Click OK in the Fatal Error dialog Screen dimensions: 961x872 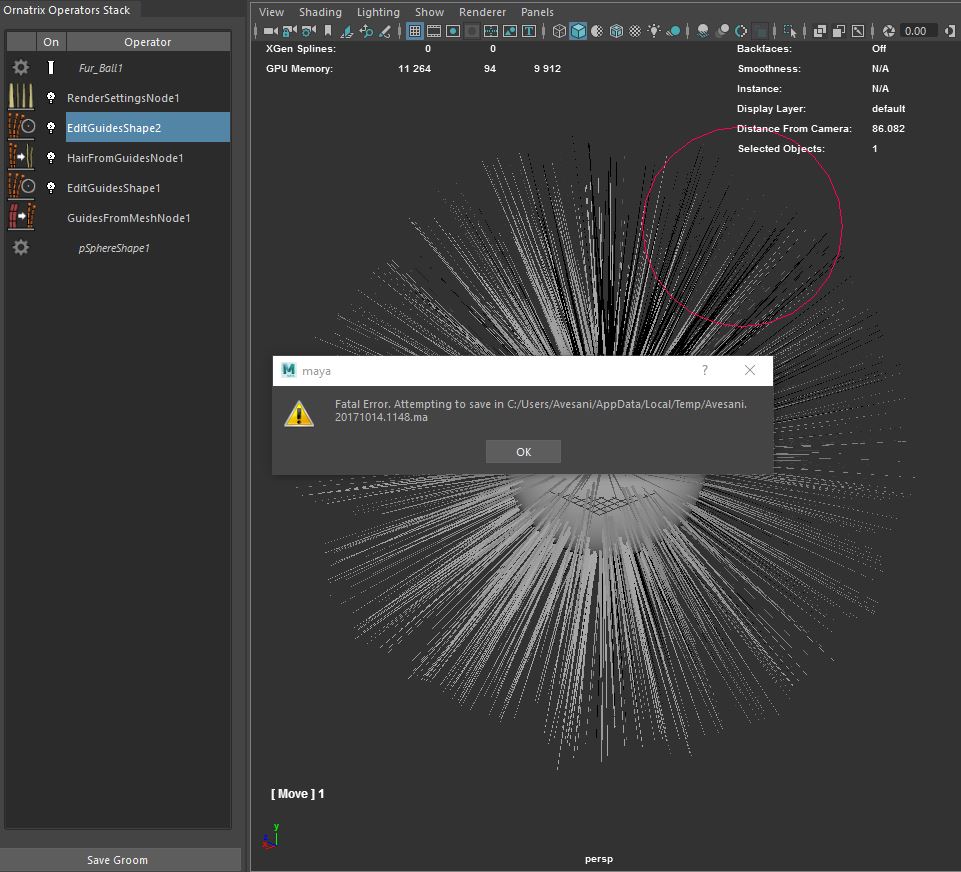tap(523, 452)
